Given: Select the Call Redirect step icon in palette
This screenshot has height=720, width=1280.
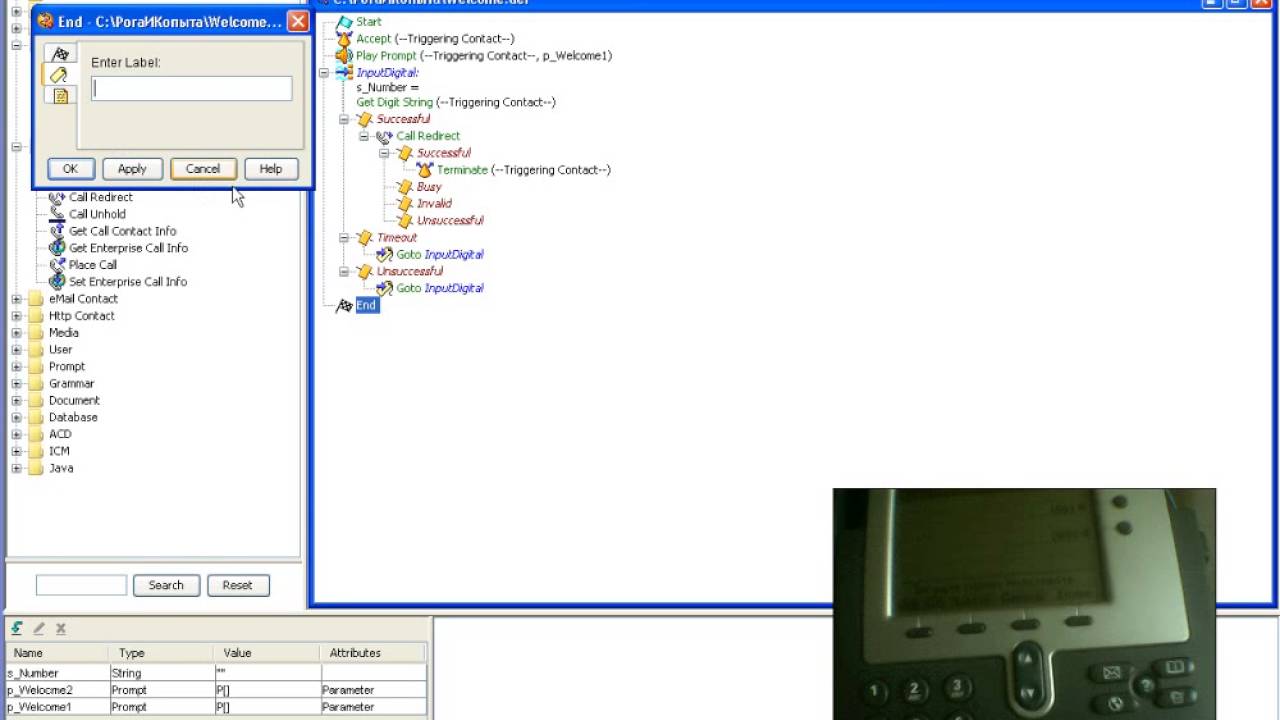Looking at the screenshot, I should 57,198.
